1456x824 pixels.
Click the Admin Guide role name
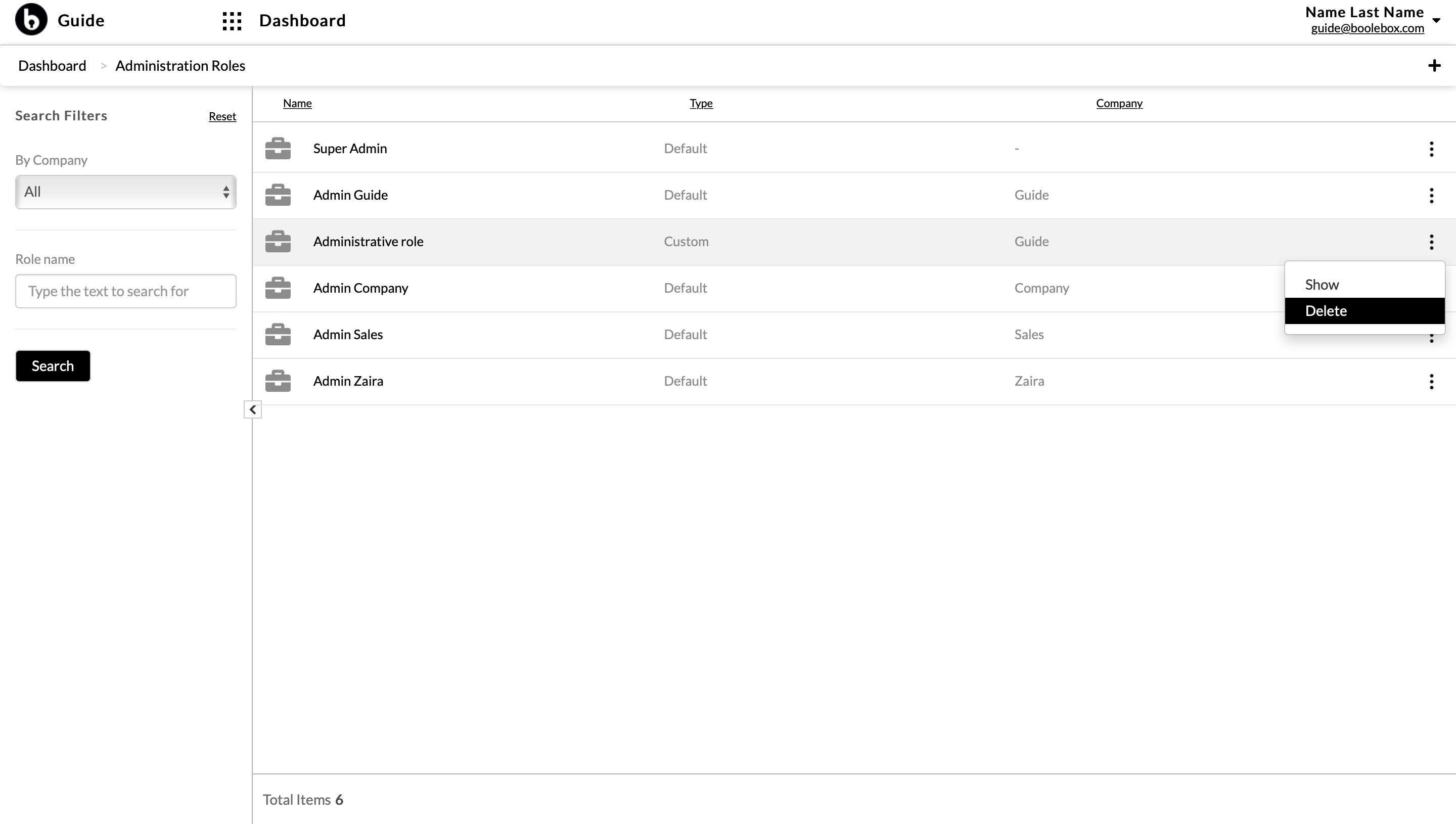[350, 195]
